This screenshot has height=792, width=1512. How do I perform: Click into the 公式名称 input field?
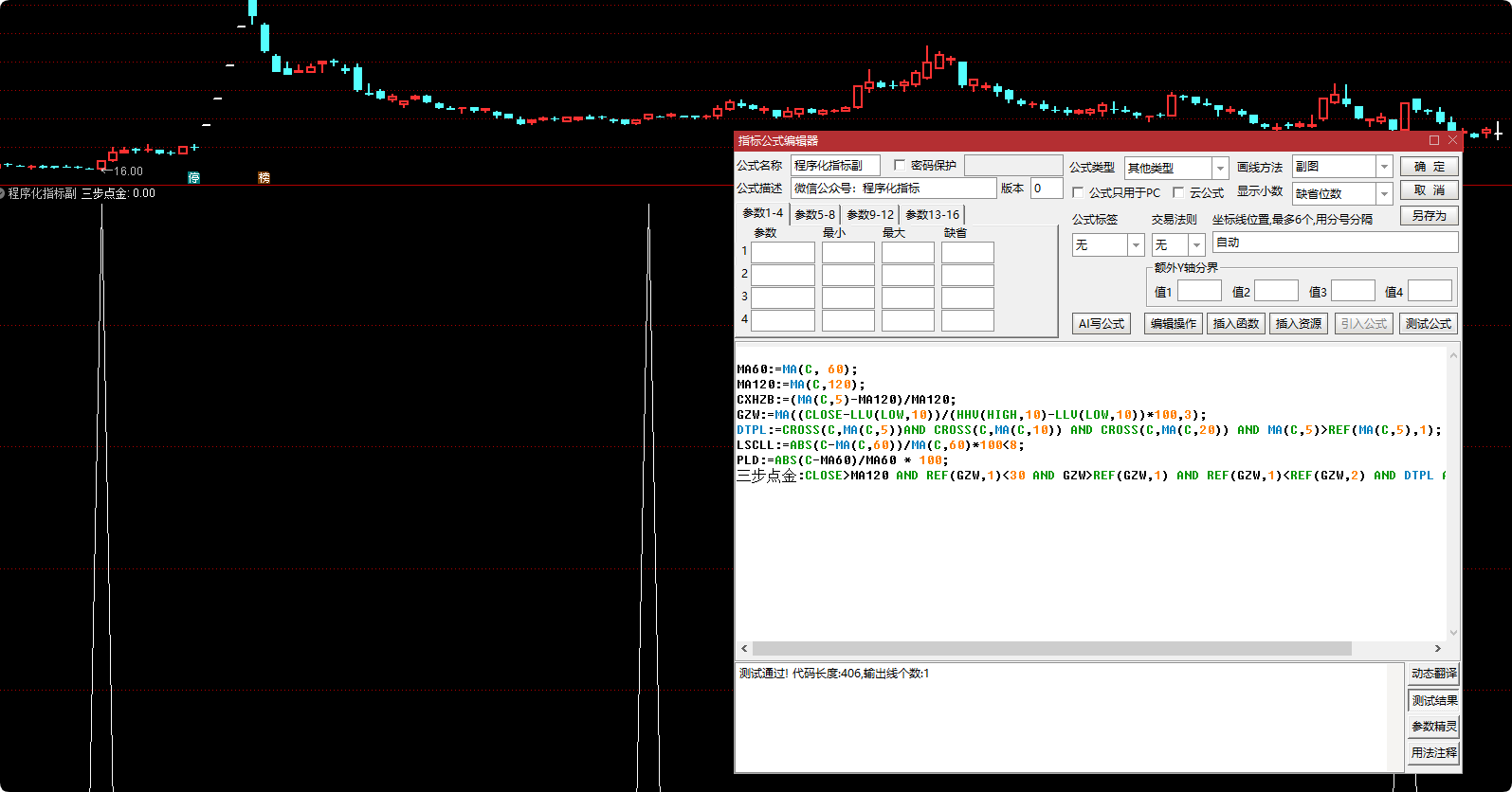coord(835,165)
